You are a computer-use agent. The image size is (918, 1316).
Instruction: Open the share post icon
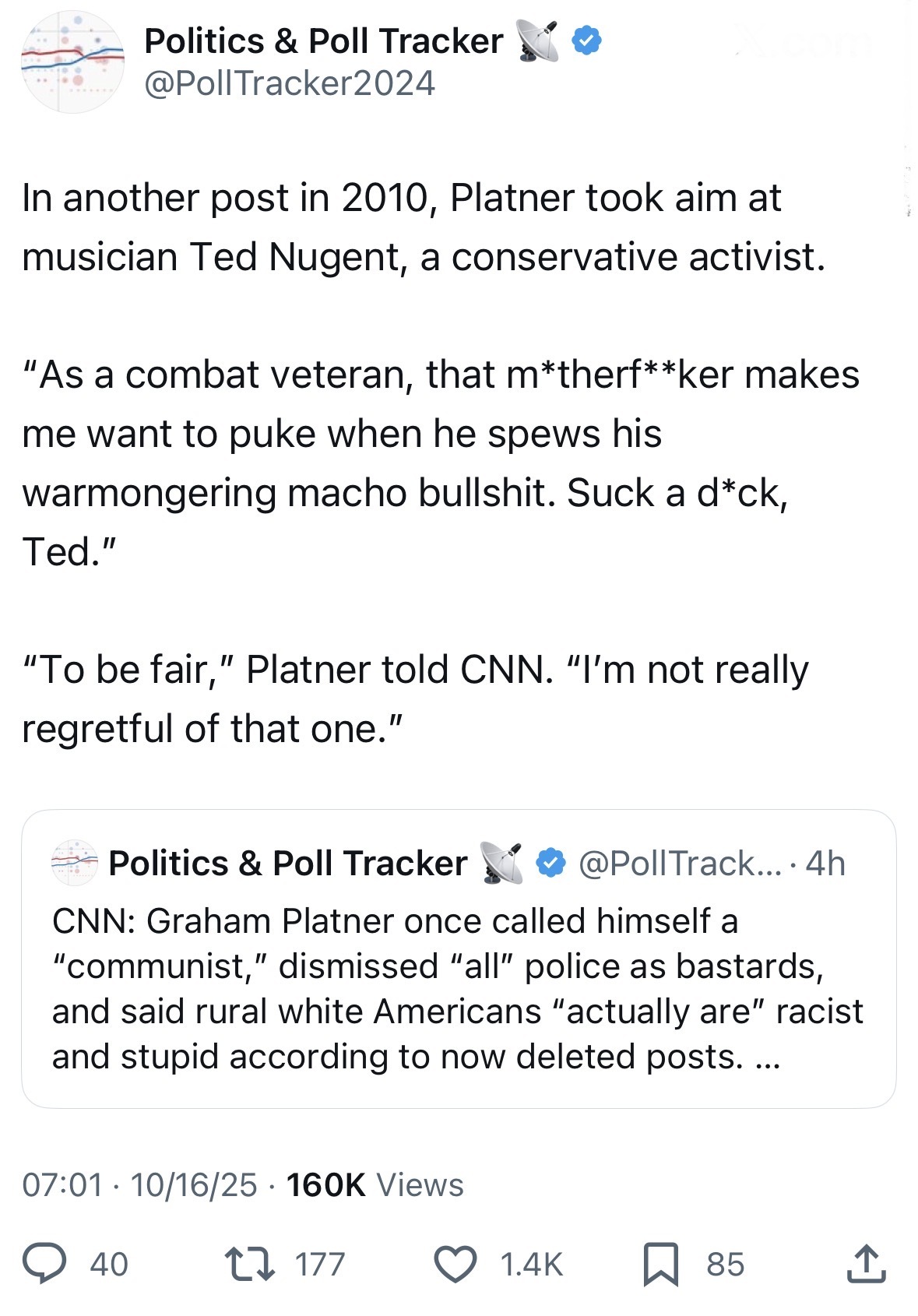[866, 1263]
